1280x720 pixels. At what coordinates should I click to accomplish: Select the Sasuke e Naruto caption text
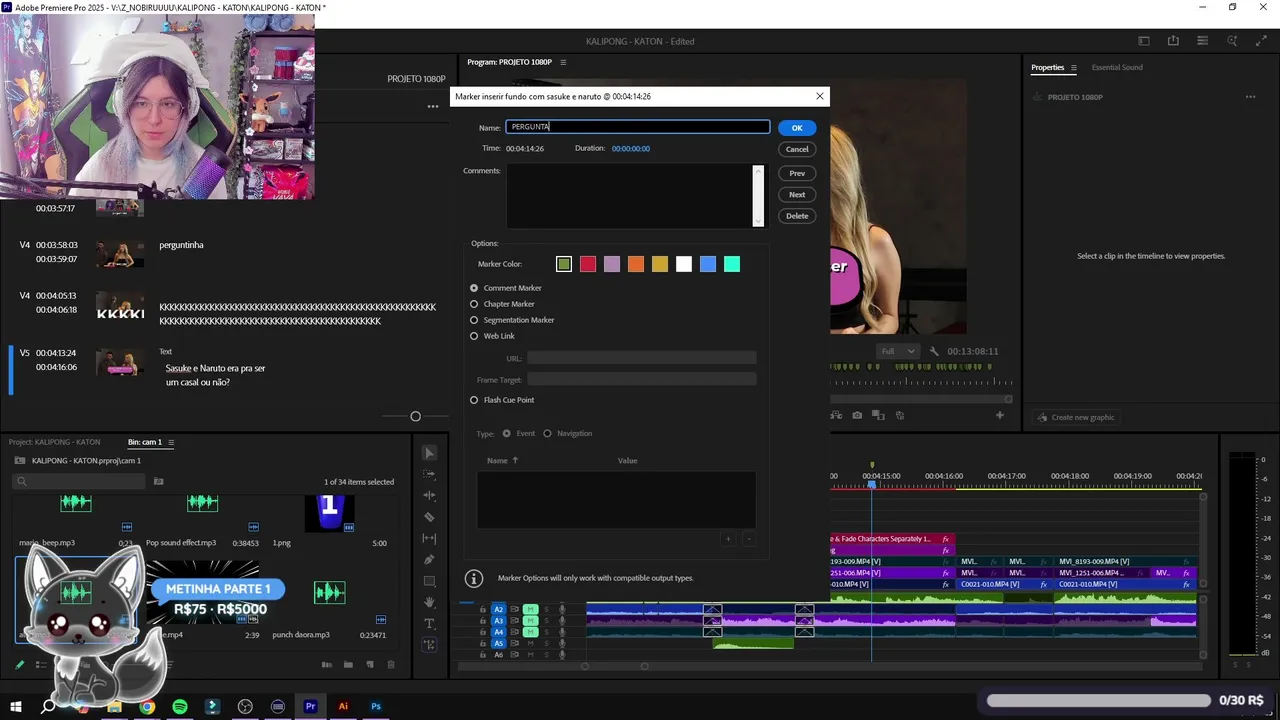coord(216,375)
